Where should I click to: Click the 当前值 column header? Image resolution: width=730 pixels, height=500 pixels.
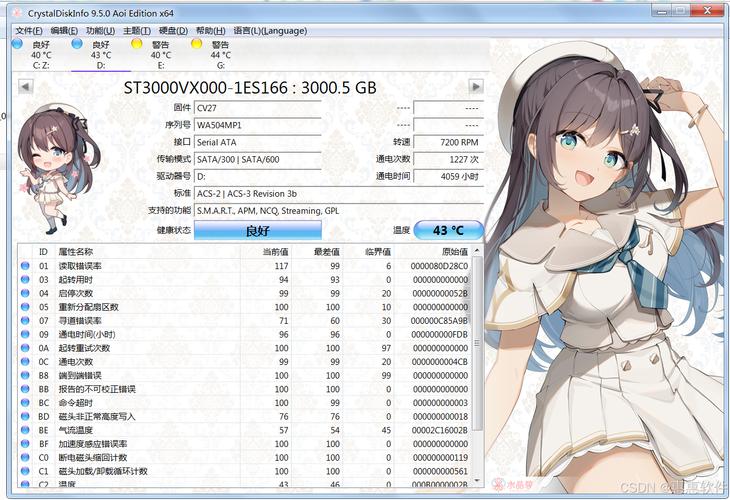pyautogui.click(x=266, y=252)
